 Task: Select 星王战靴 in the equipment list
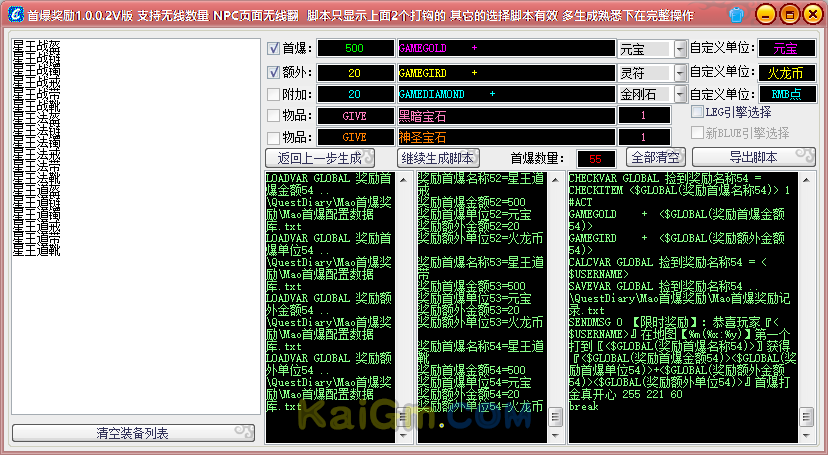36,106
